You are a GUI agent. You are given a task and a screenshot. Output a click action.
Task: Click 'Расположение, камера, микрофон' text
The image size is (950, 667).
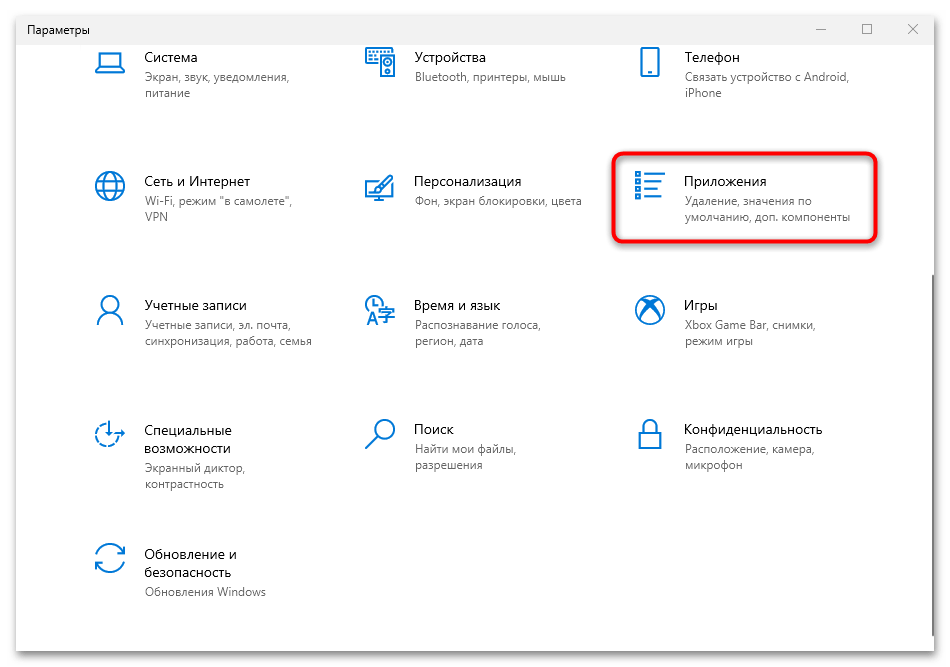pyautogui.click(x=749, y=457)
